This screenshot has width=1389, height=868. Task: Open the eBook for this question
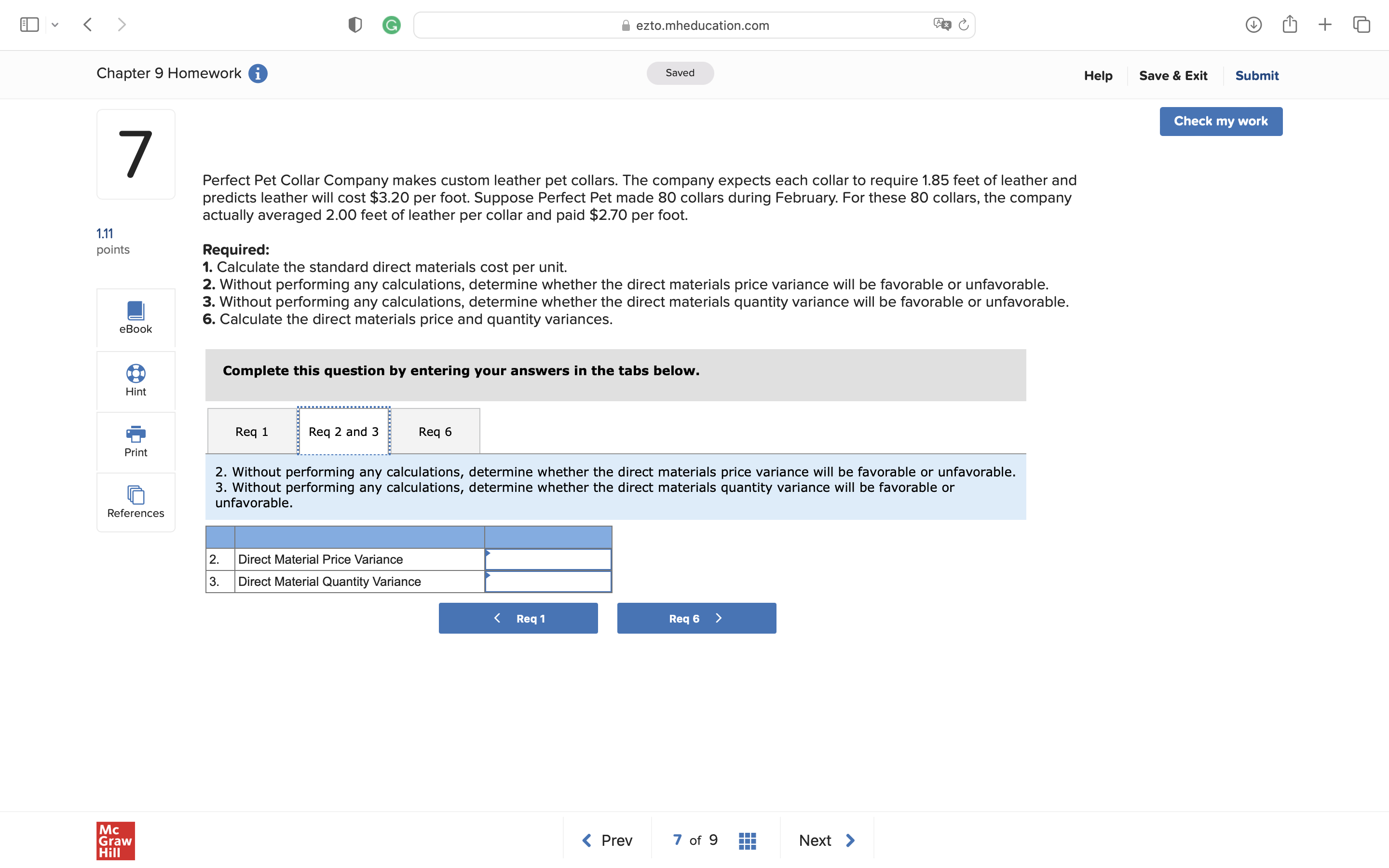pyautogui.click(x=136, y=317)
